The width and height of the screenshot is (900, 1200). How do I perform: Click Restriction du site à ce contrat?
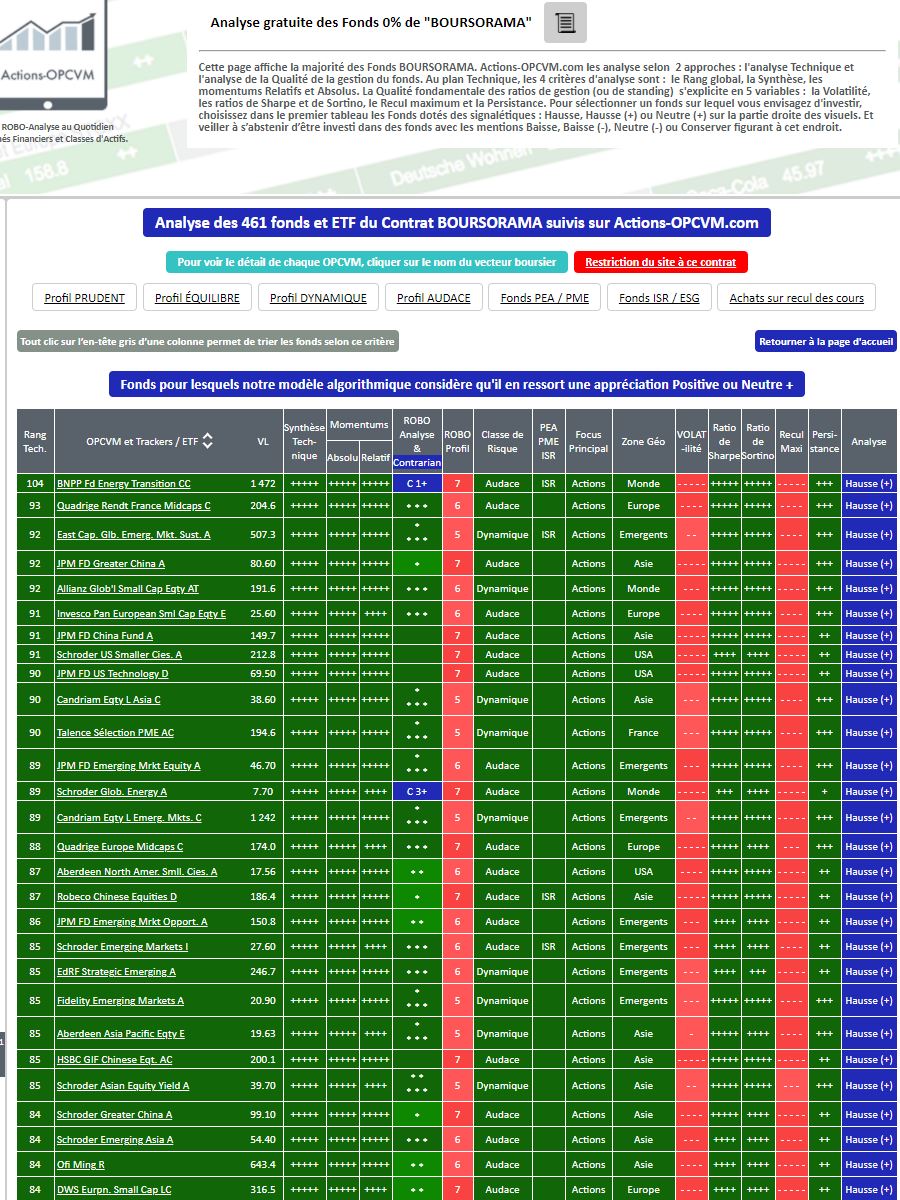(661, 262)
